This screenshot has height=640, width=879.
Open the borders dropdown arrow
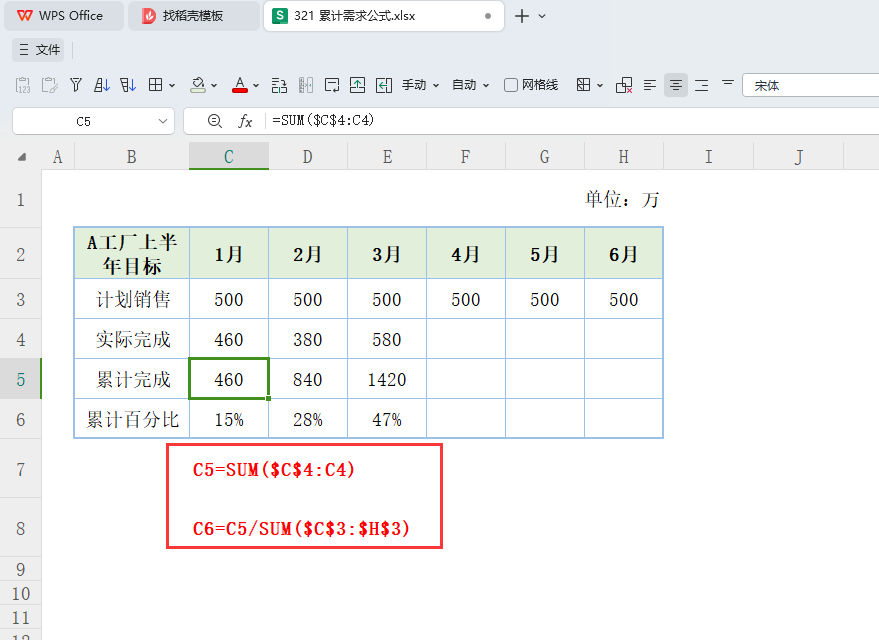click(172, 86)
